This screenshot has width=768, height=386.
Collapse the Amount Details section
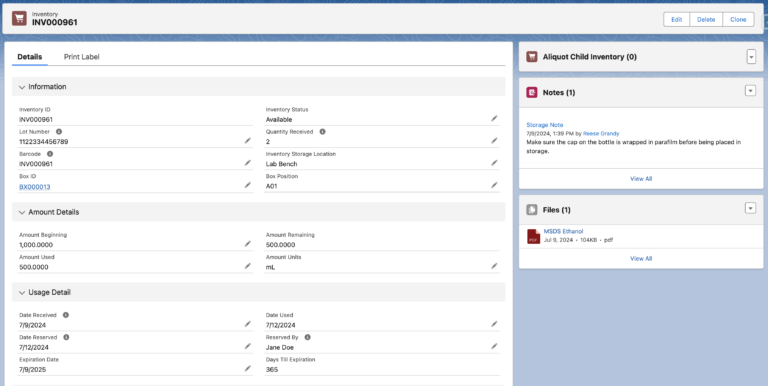click(22, 213)
